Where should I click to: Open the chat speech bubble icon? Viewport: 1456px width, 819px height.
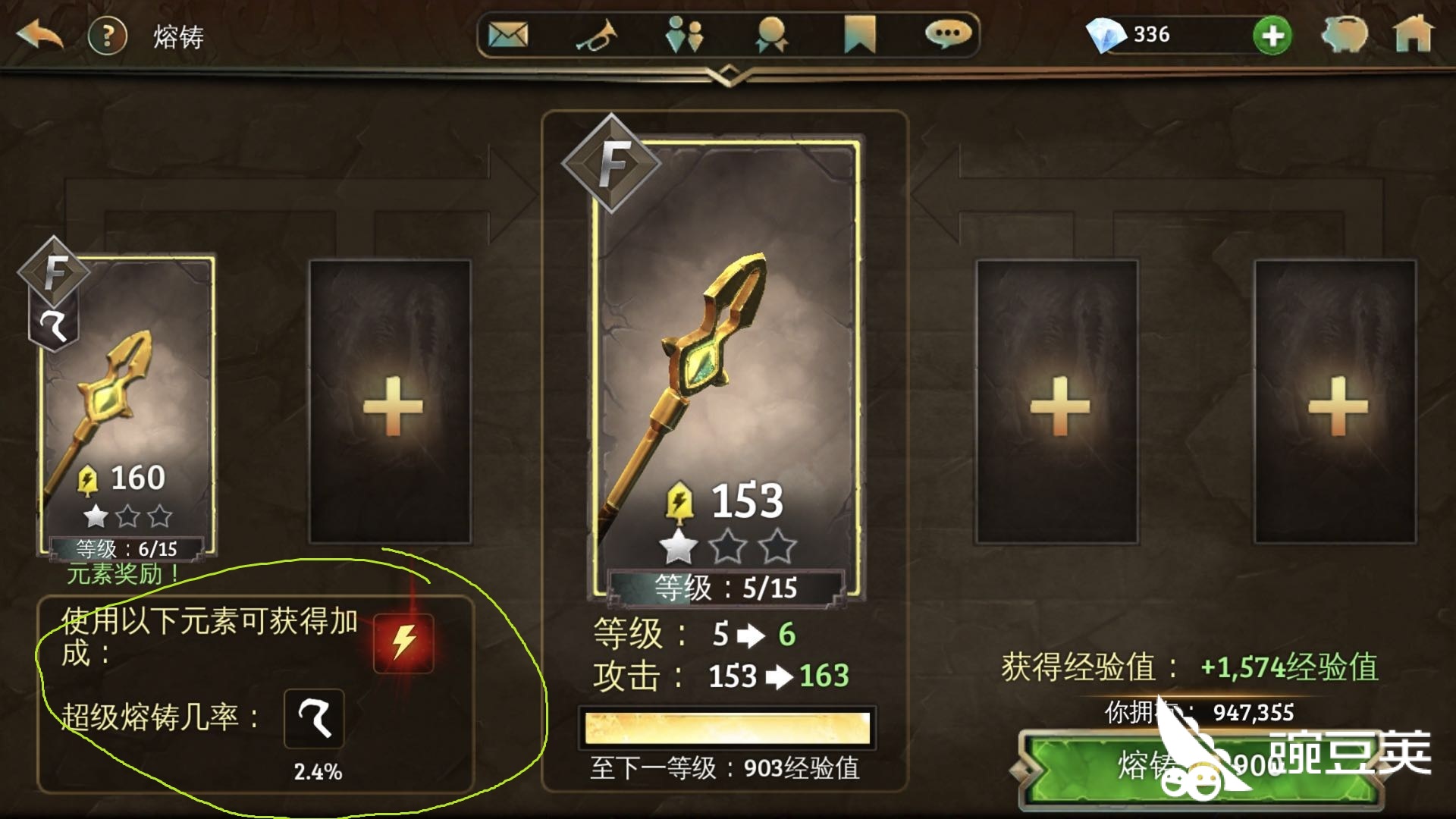947,34
